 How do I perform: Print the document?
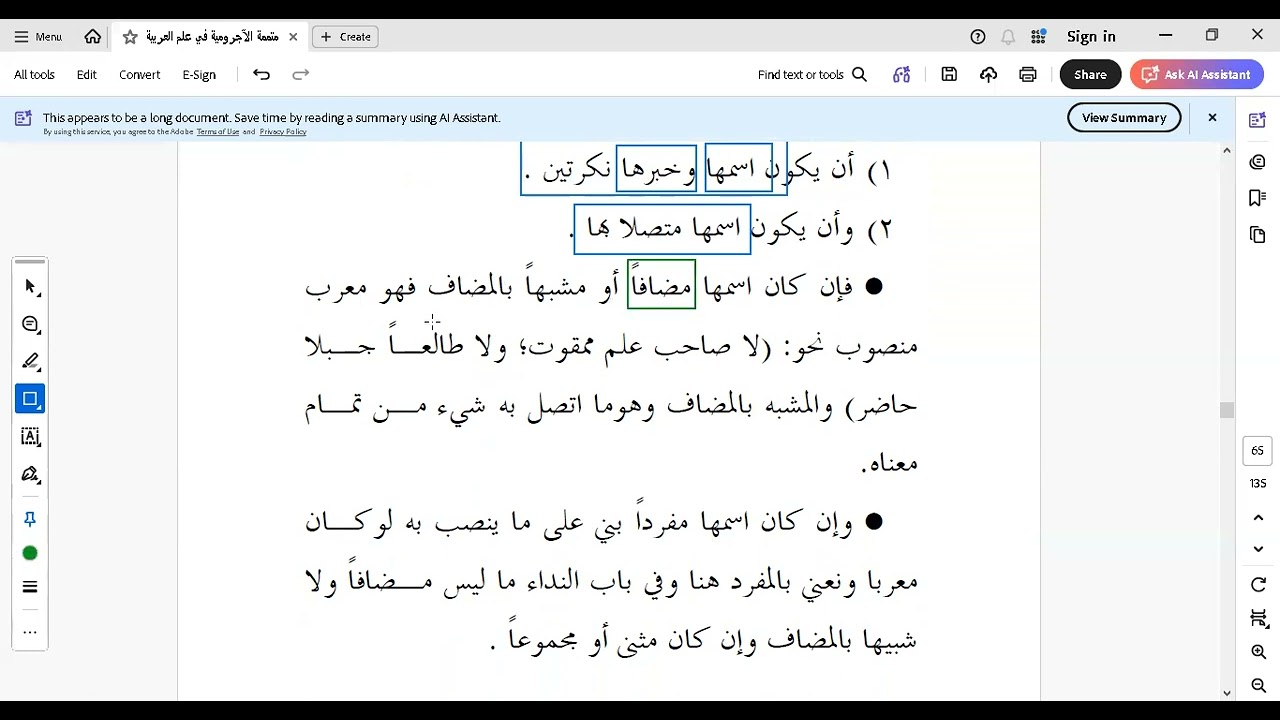[1028, 74]
